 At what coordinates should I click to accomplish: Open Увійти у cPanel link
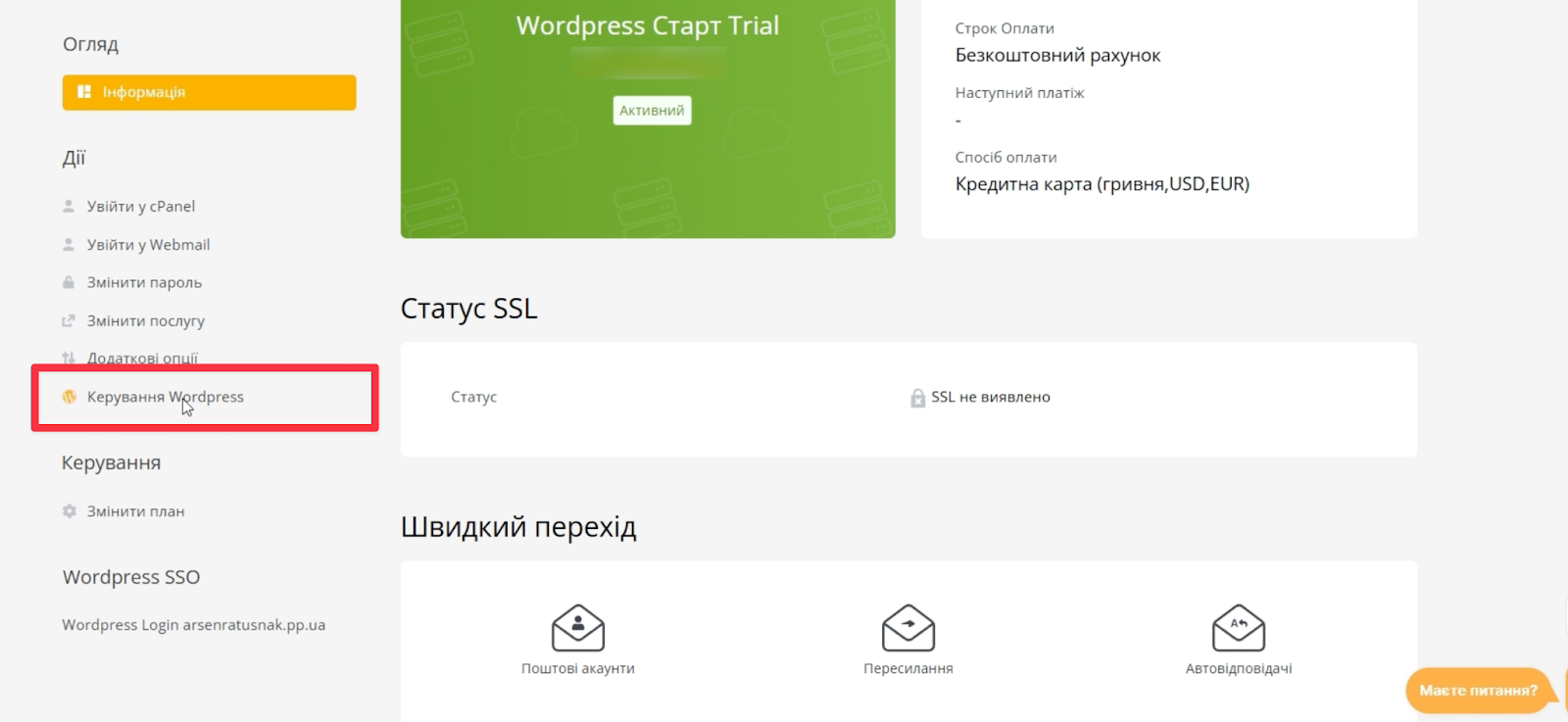[140, 207]
